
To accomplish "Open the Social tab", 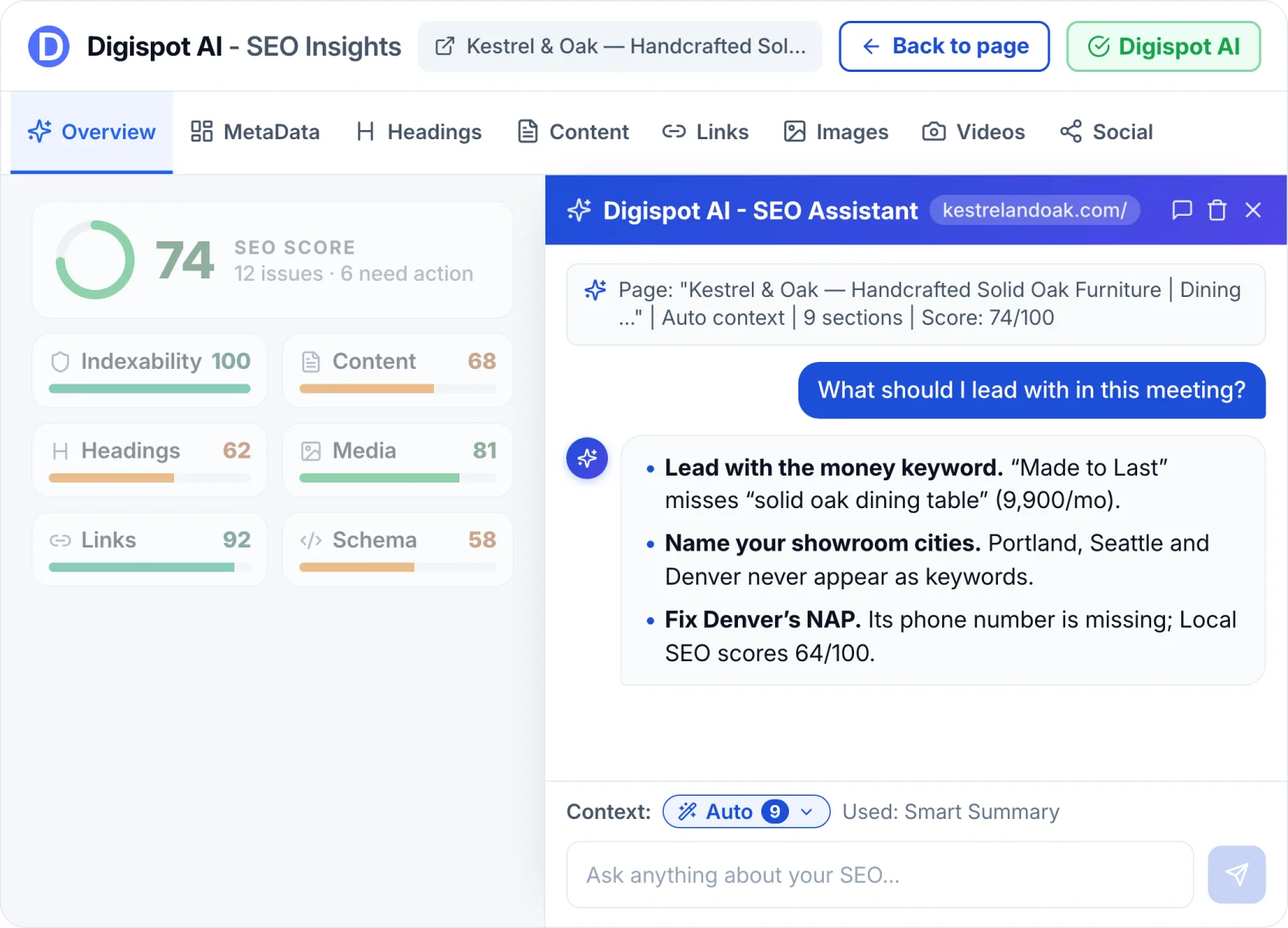I will [1105, 132].
